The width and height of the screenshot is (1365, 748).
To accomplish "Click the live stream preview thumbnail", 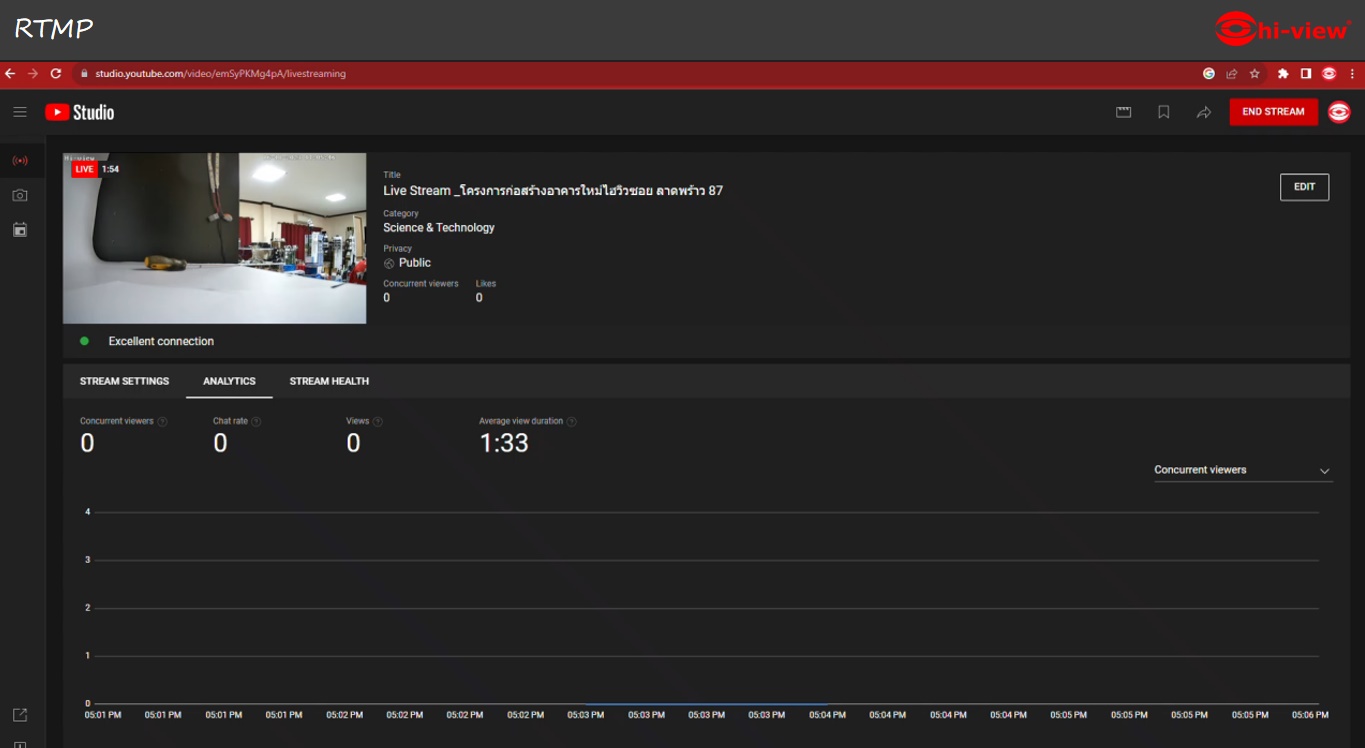I will [x=214, y=238].
